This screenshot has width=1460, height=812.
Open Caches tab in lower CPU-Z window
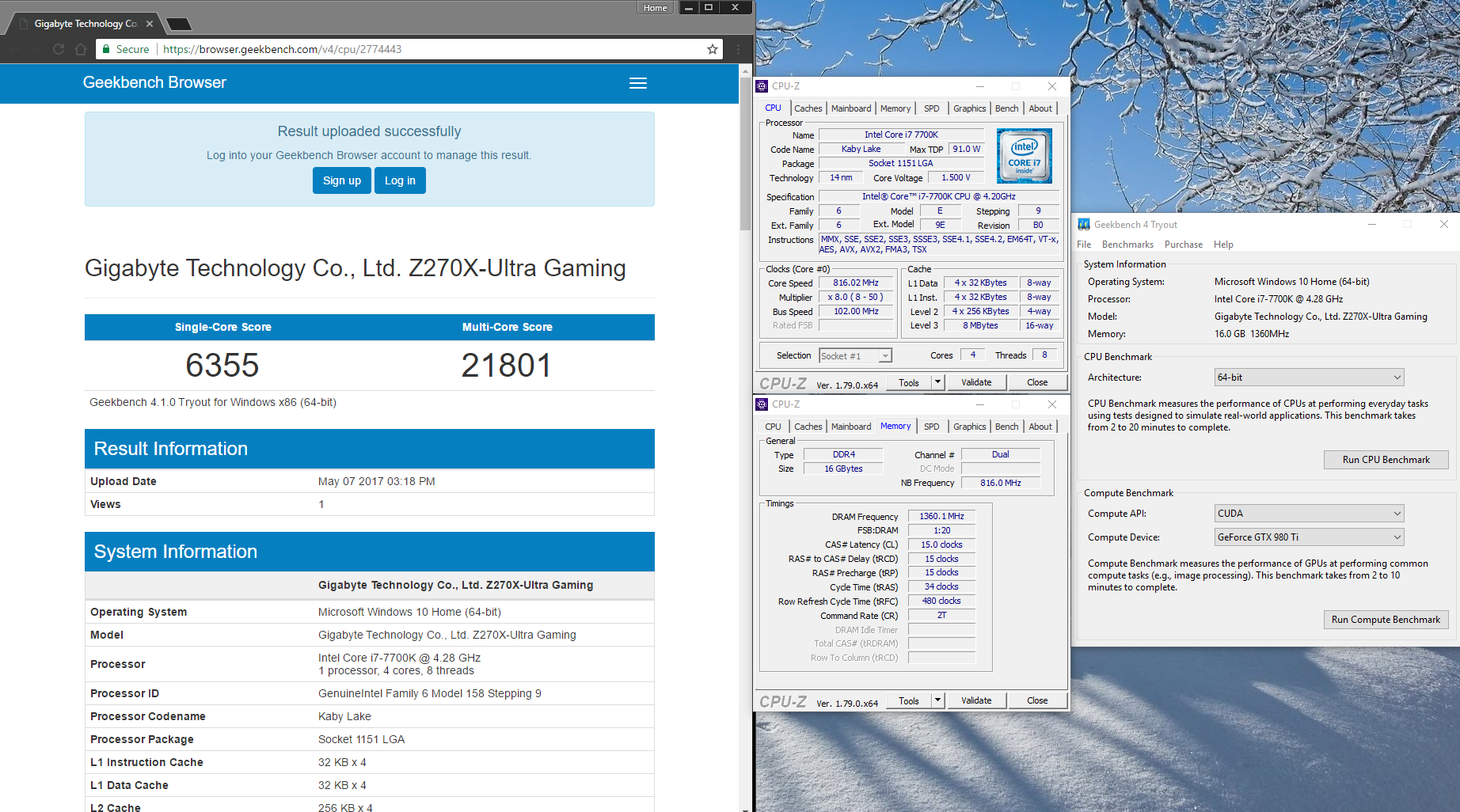(x=808, y=427)
